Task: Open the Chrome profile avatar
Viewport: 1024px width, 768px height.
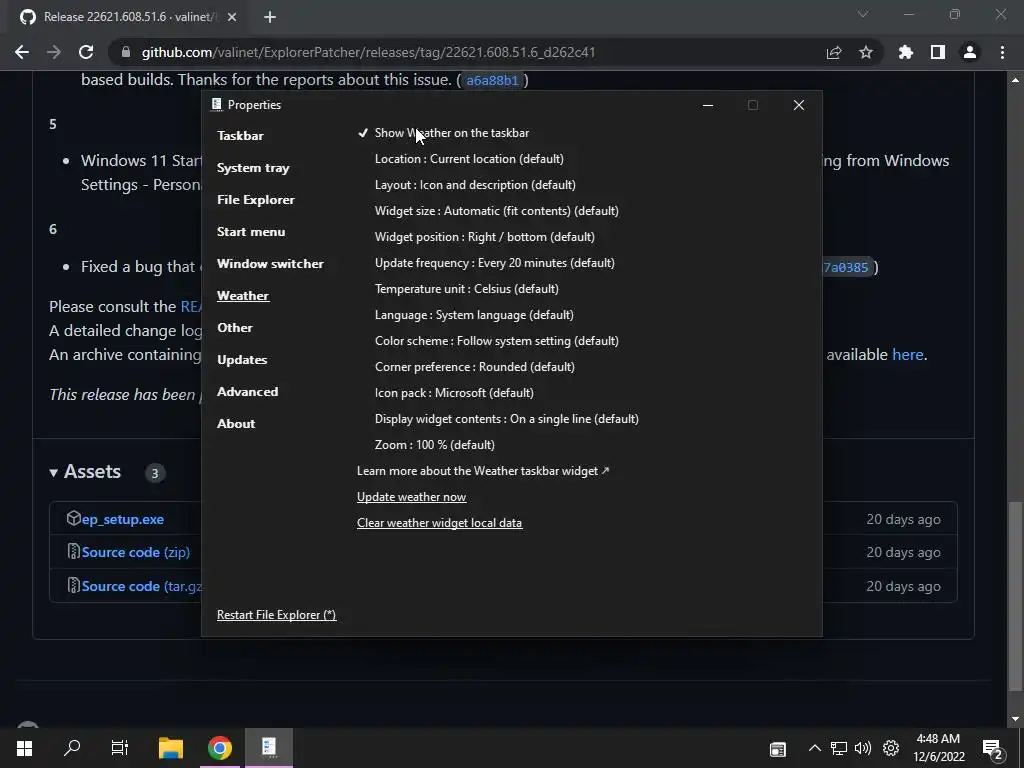Action: point(970,52)
